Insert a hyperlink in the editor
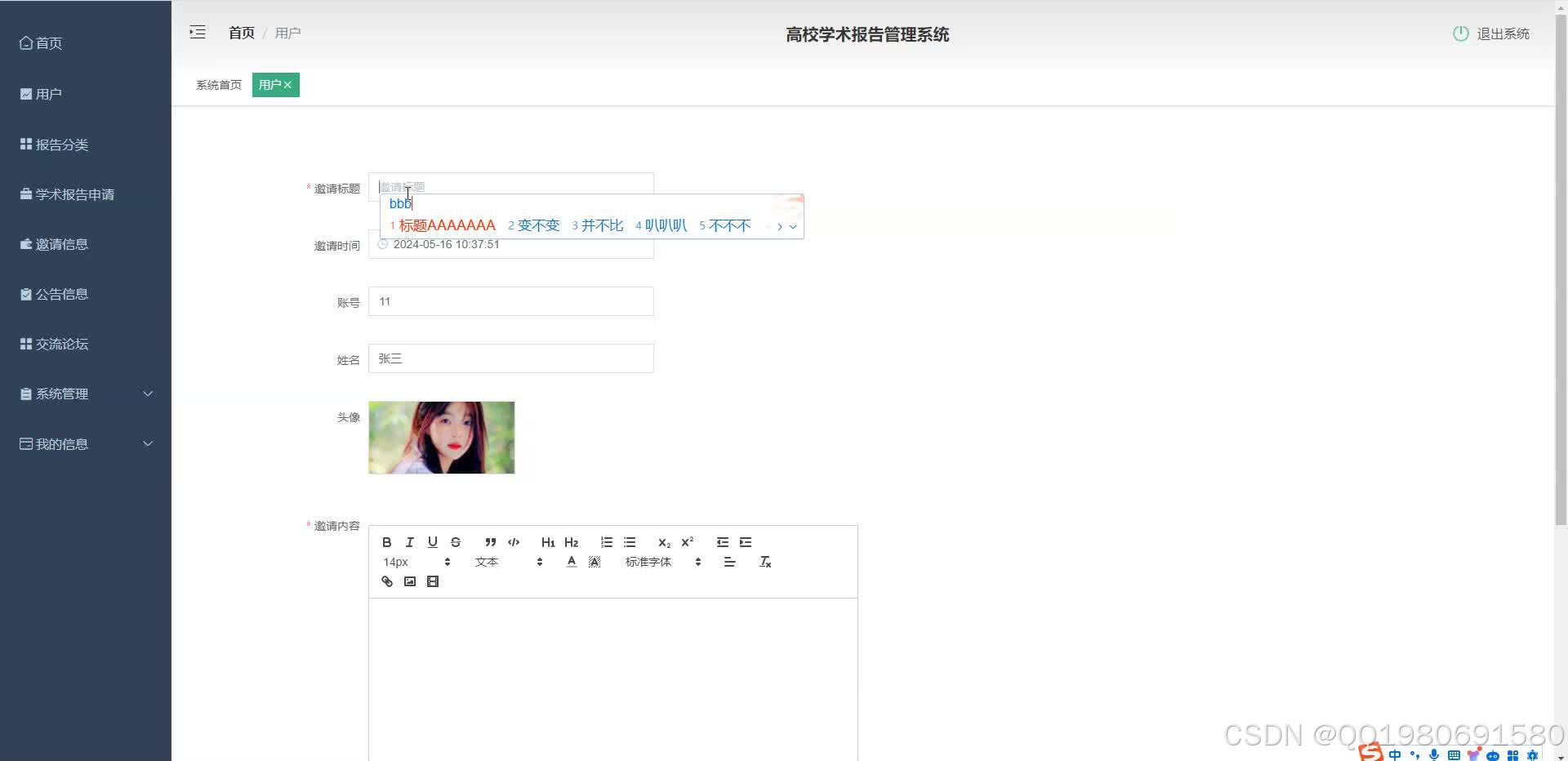The height and width of the screenshot is (761, 1568). [x=386, y=581]
